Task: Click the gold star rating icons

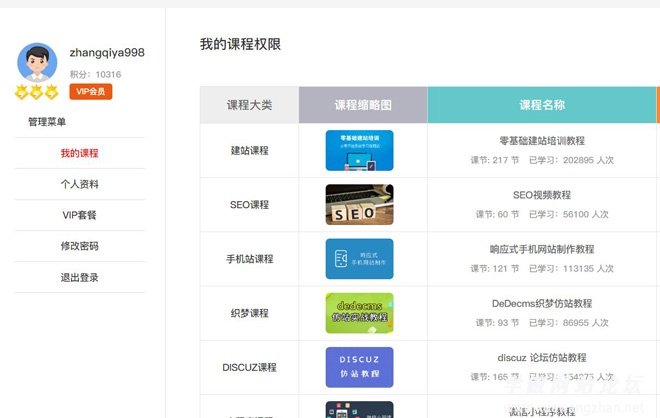Action: pos(37,93)
